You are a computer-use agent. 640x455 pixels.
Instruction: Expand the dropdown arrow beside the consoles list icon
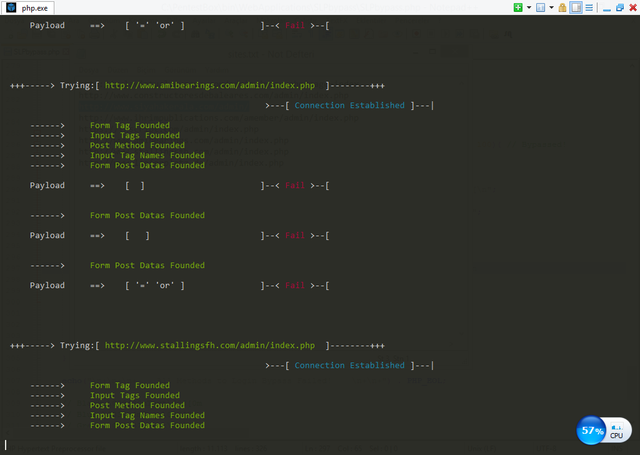tap(551, 7)
